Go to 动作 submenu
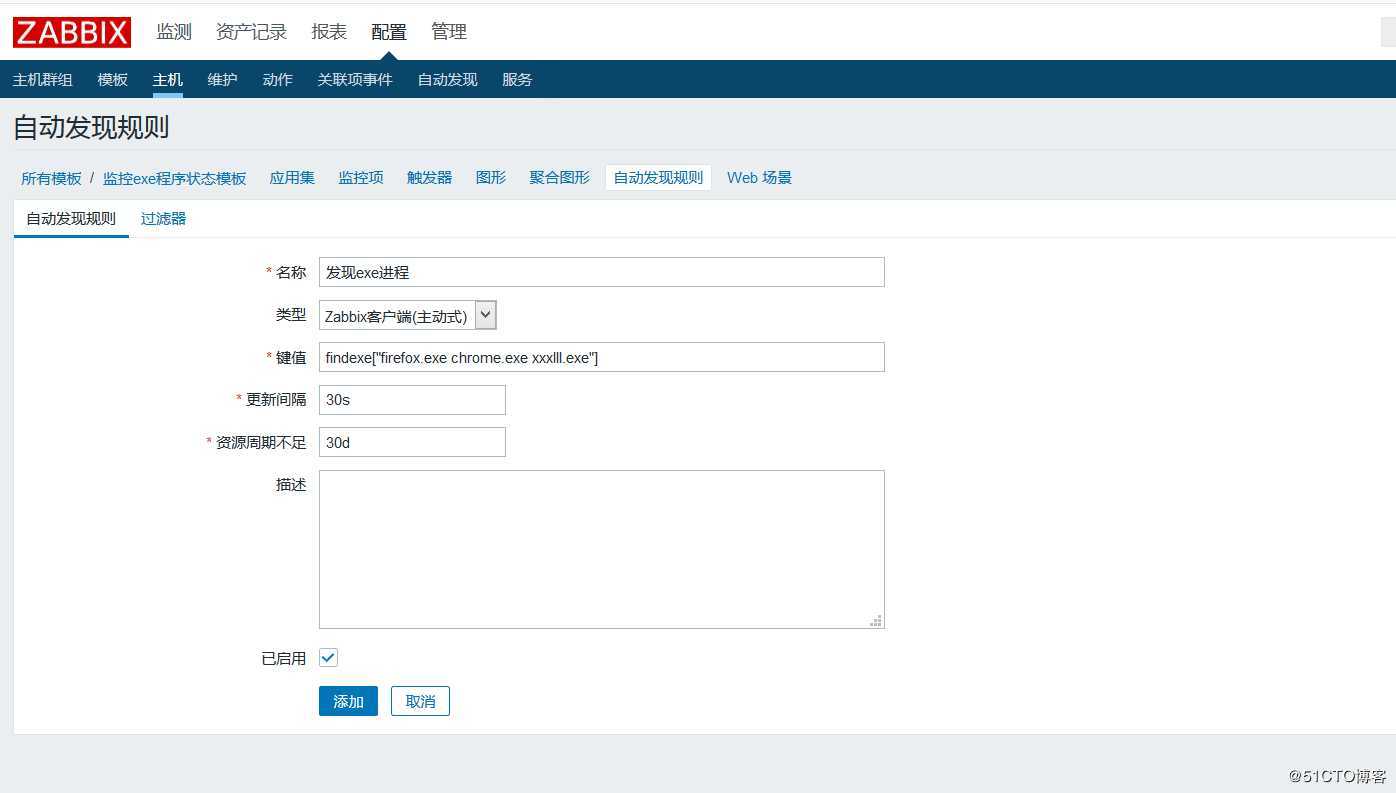 click(x=278, y=79)
